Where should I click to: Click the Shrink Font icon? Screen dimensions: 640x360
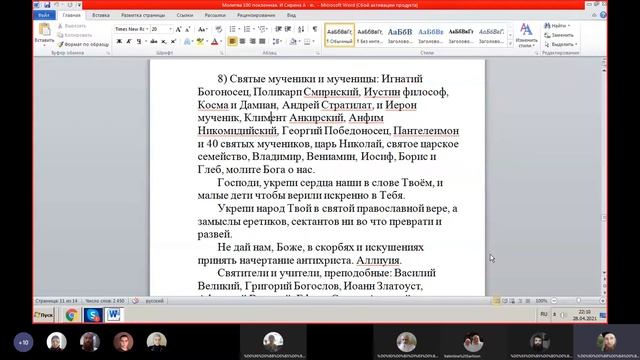188,29
